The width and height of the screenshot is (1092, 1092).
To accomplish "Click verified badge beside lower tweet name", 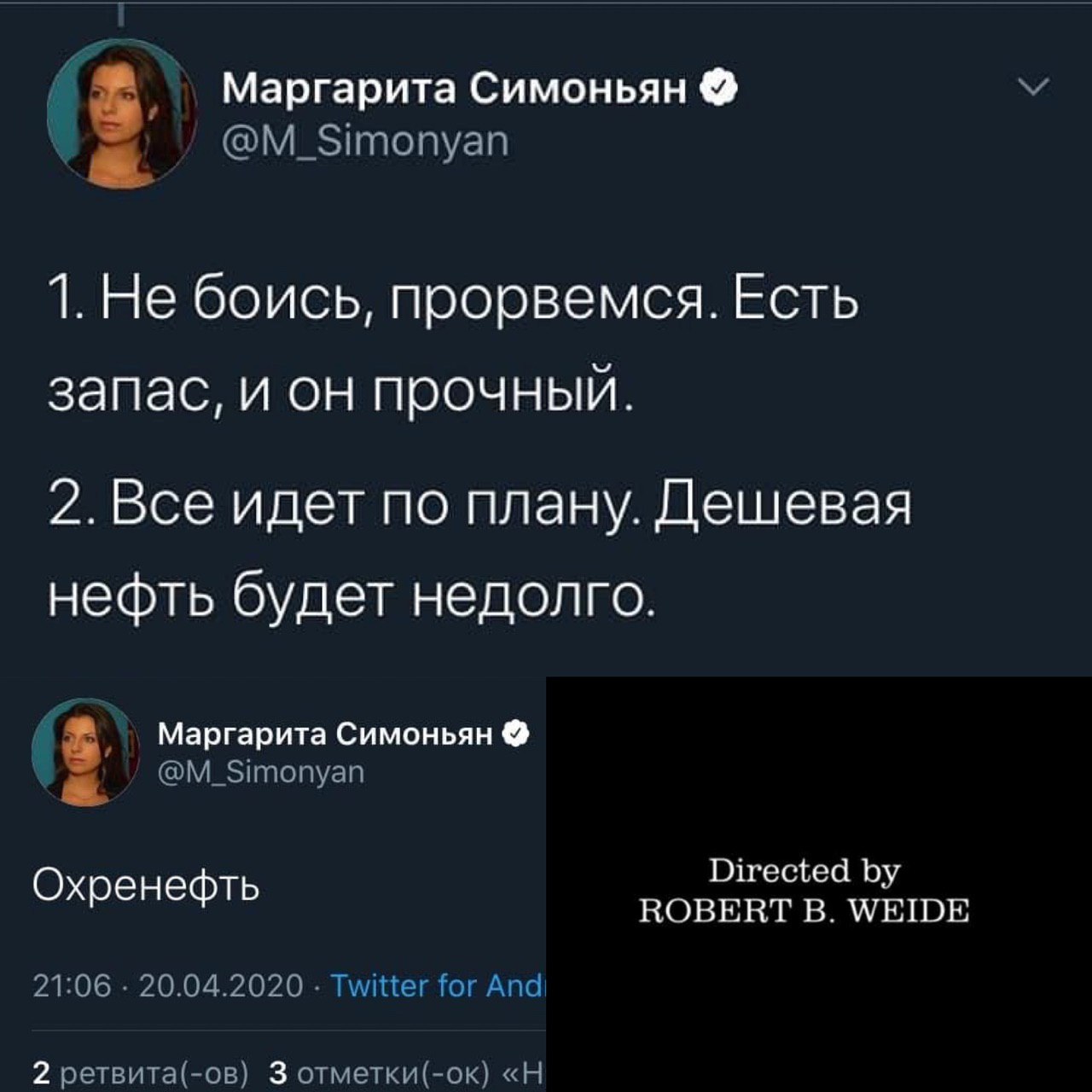I will point(517,734).
